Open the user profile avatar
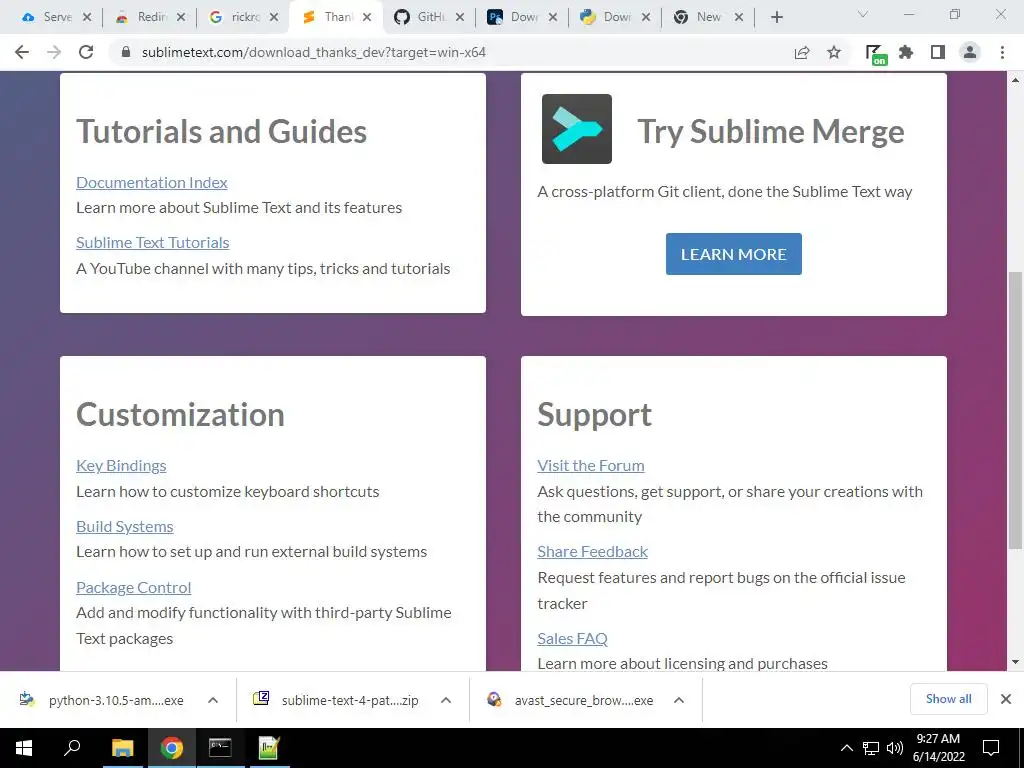The height and width of the screenshot is (768, 1024). 970,52
